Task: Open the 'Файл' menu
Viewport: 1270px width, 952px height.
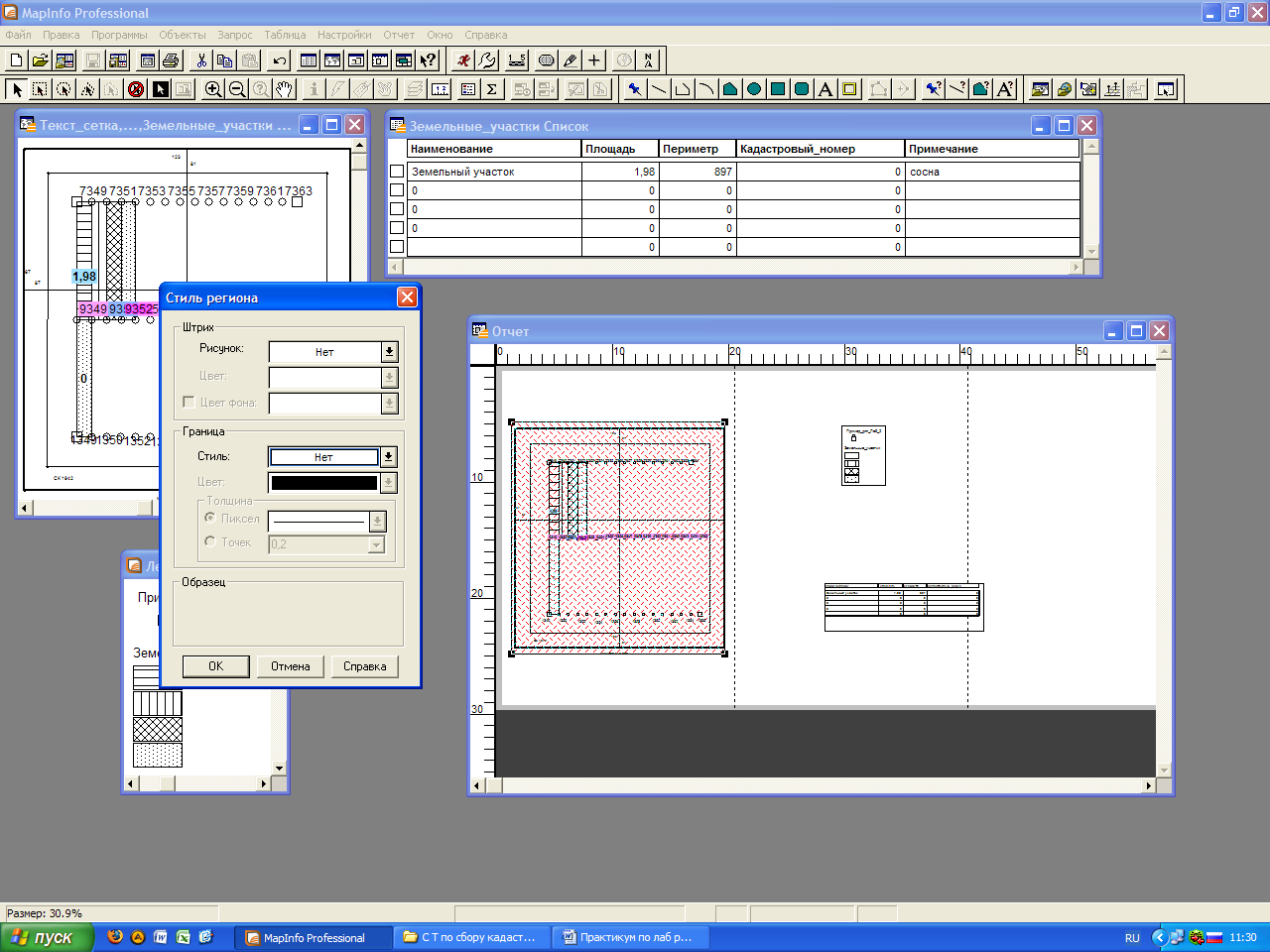Action: tap(18, 35)
